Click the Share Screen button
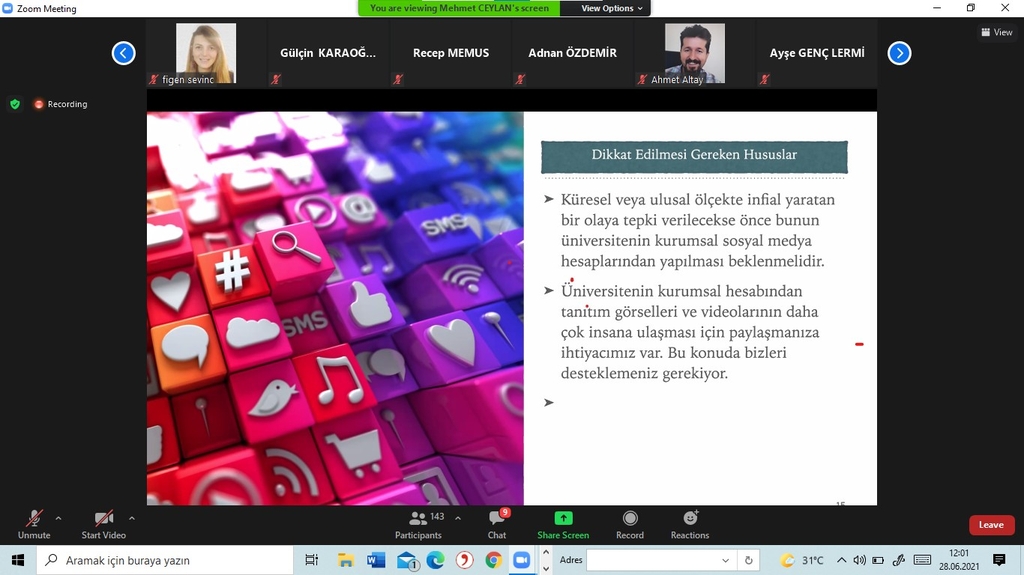Image resolution: width=1024 pixels, height=575 pixels. pyautogui.click(x=563, y=525)
